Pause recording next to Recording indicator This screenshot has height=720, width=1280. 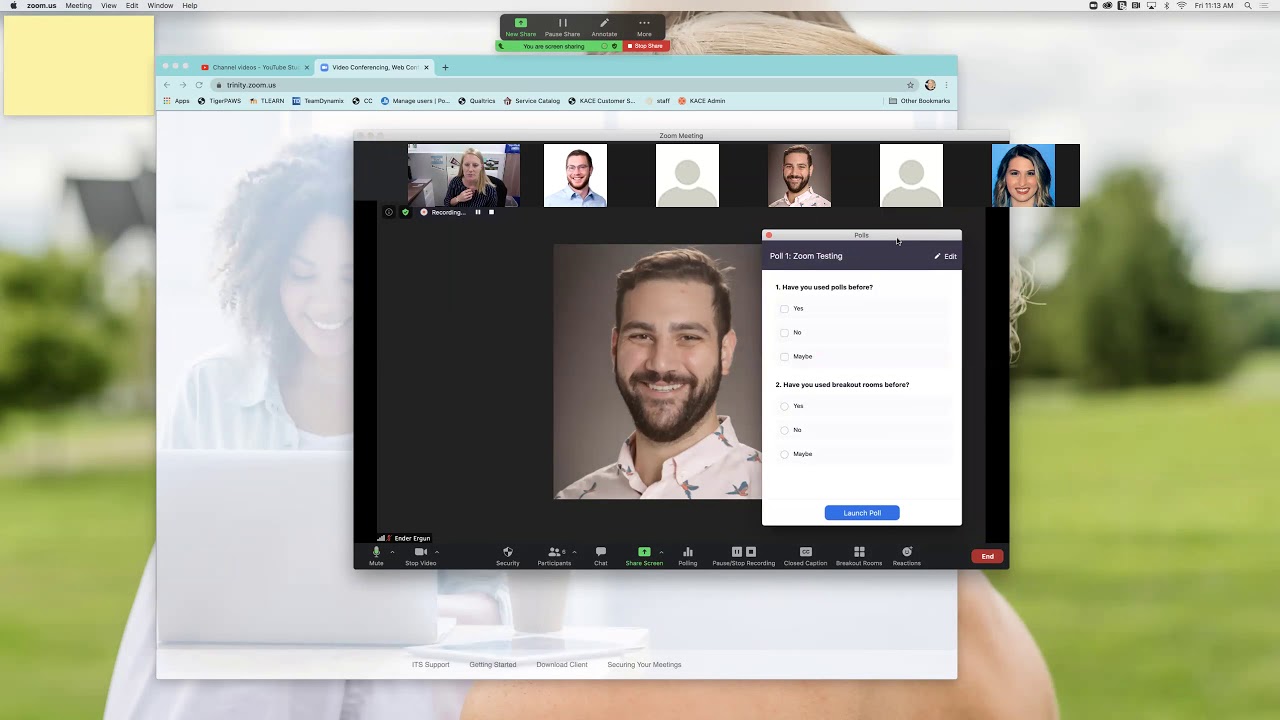point(477,212)
